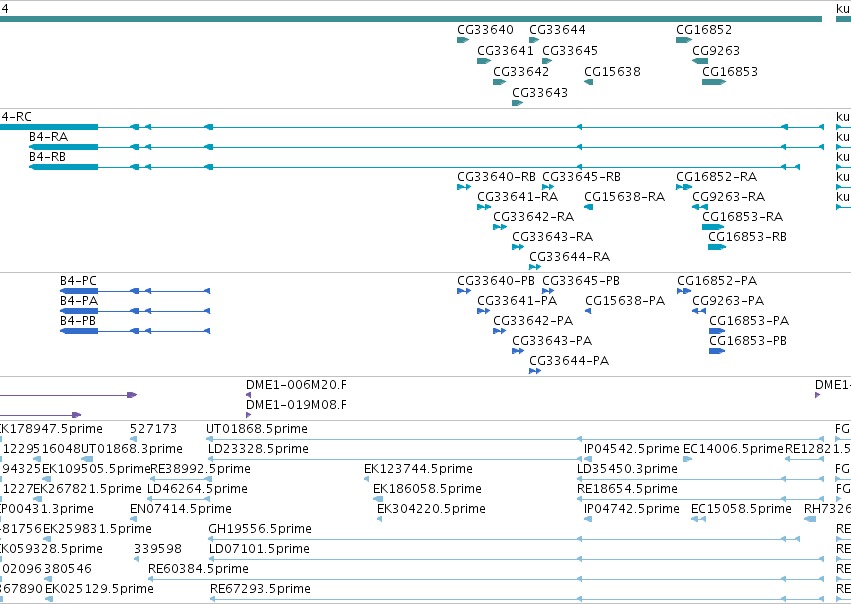The height and width of the screenshot is (604, 851).
Task: Click the CG16853-RA transcript label
Action: pos(742,217)
